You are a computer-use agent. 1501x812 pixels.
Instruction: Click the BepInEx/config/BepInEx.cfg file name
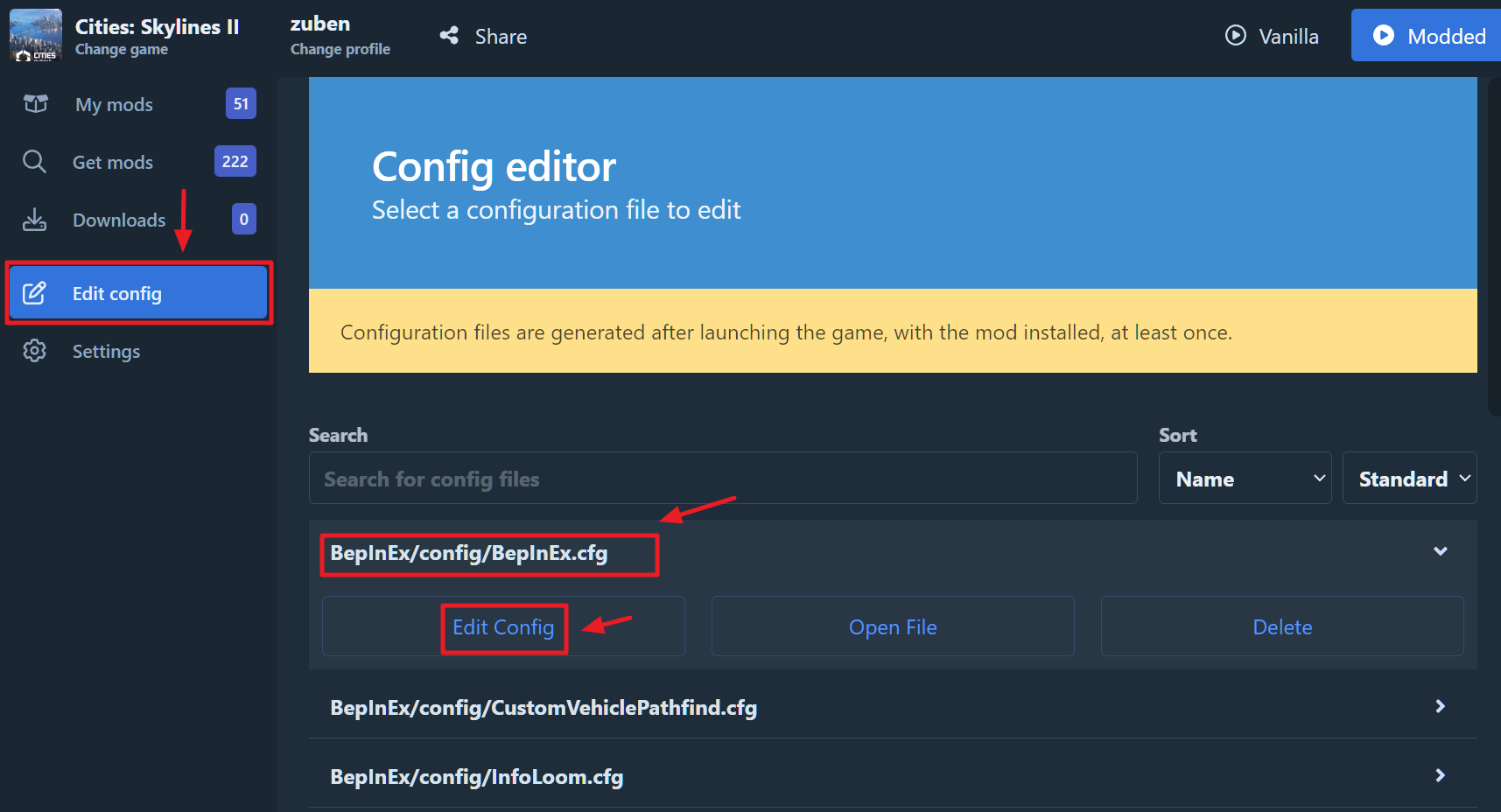pyautogui.click(x=468, y=553)
